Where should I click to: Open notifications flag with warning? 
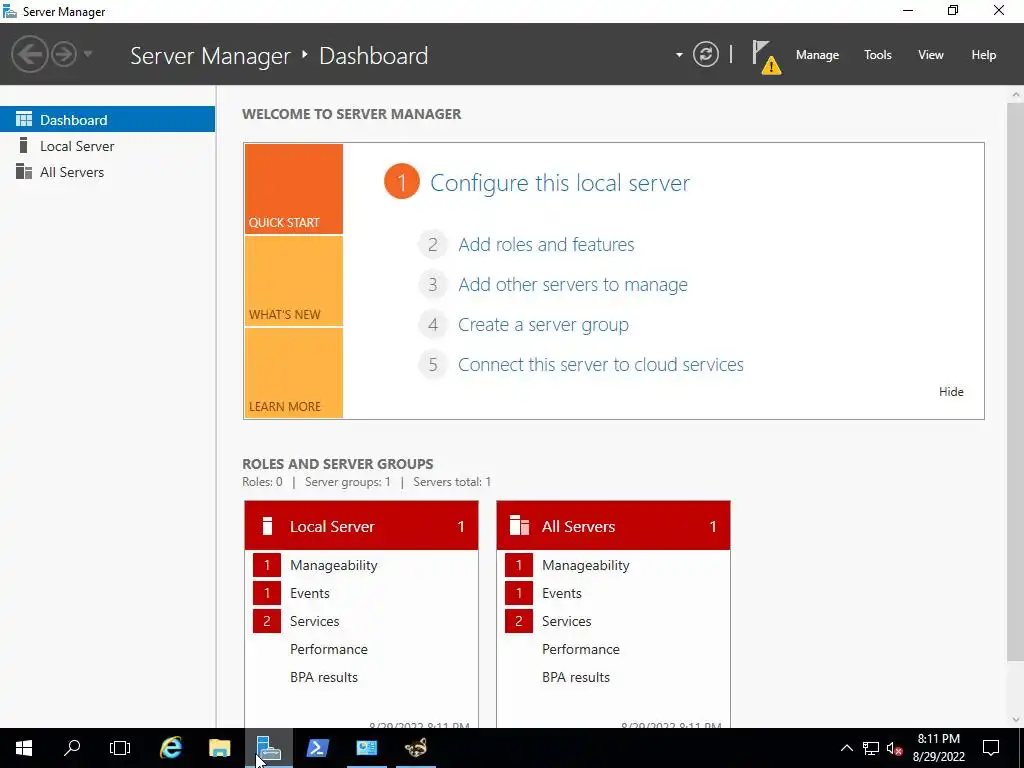pyautogui.click(x=765, y=56)
